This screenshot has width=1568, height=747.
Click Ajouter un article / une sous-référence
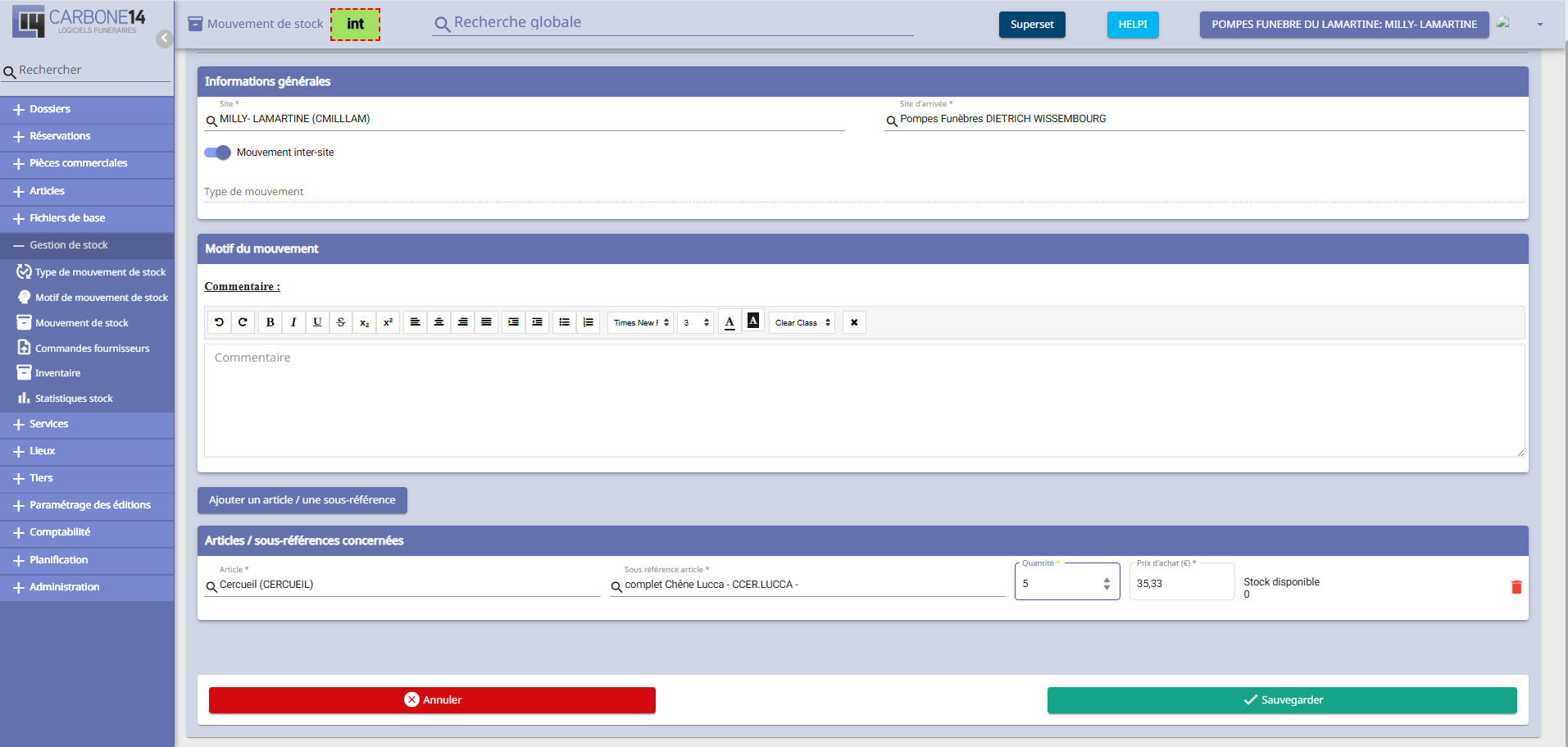click(x=302, y=500)
